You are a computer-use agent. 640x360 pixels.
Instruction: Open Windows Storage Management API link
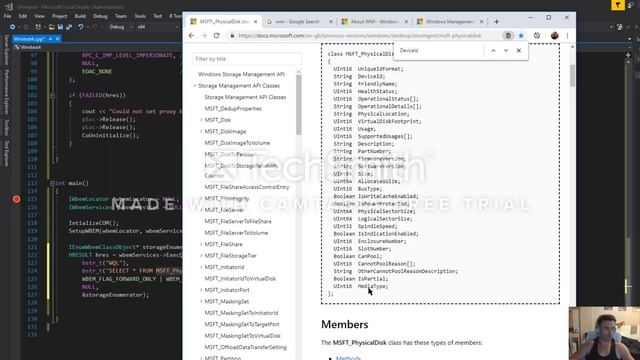[x=241, y=74]
